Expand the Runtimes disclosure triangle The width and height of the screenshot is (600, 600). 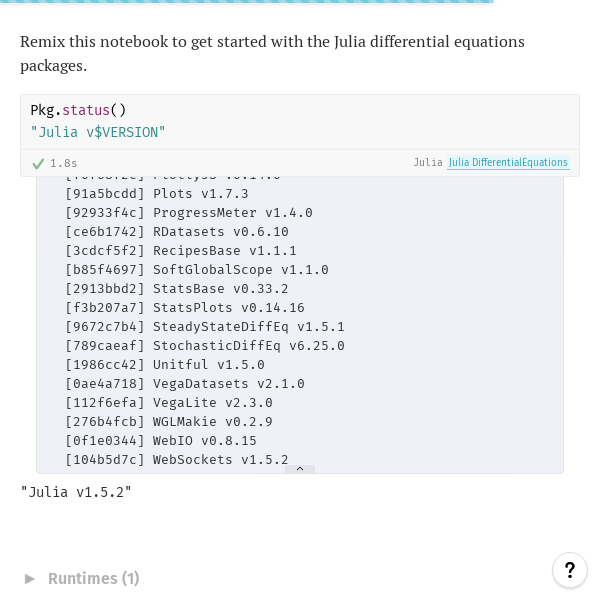pos(30,578)
